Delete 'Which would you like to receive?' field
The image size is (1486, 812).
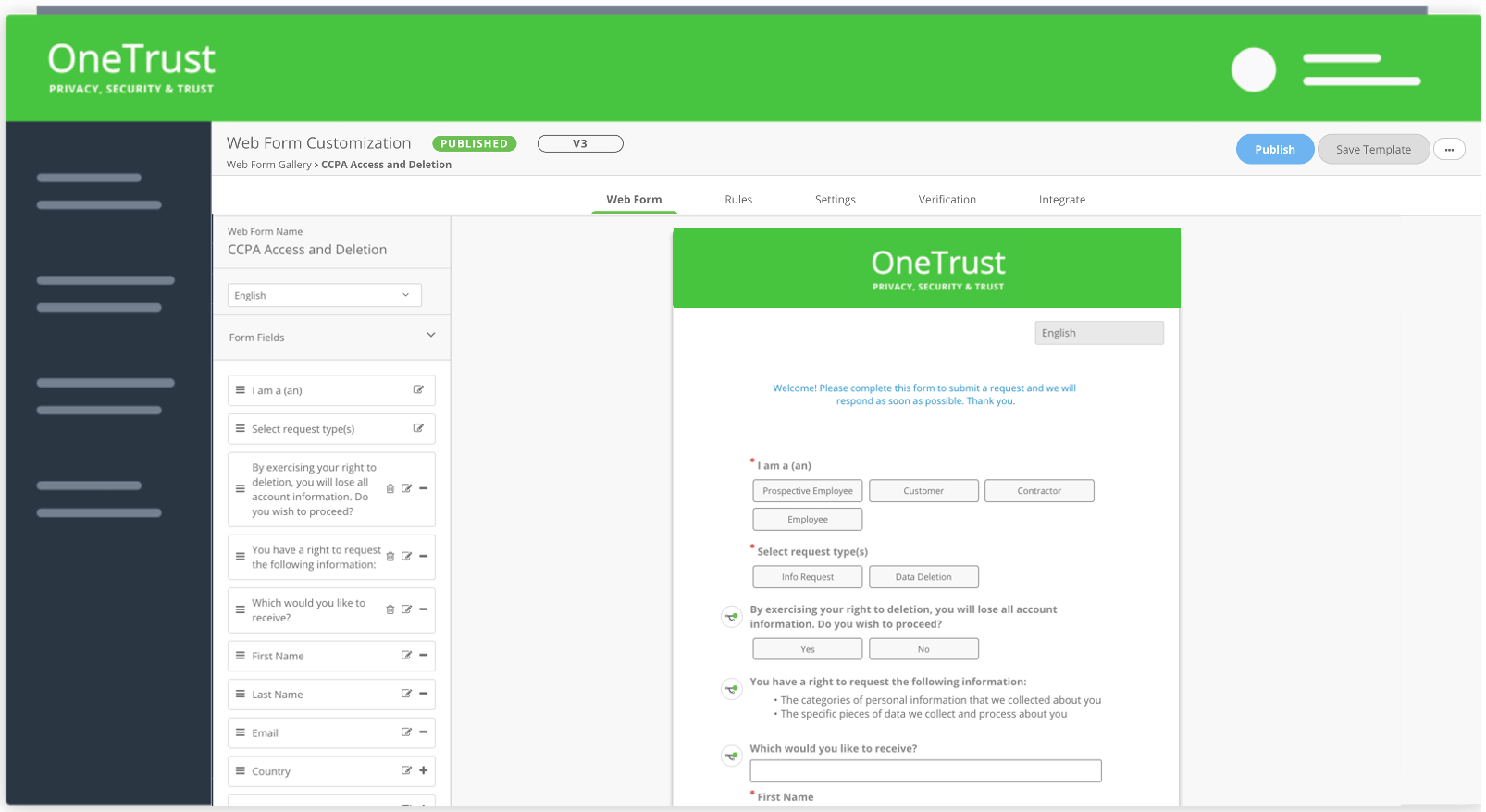point(390,609)
